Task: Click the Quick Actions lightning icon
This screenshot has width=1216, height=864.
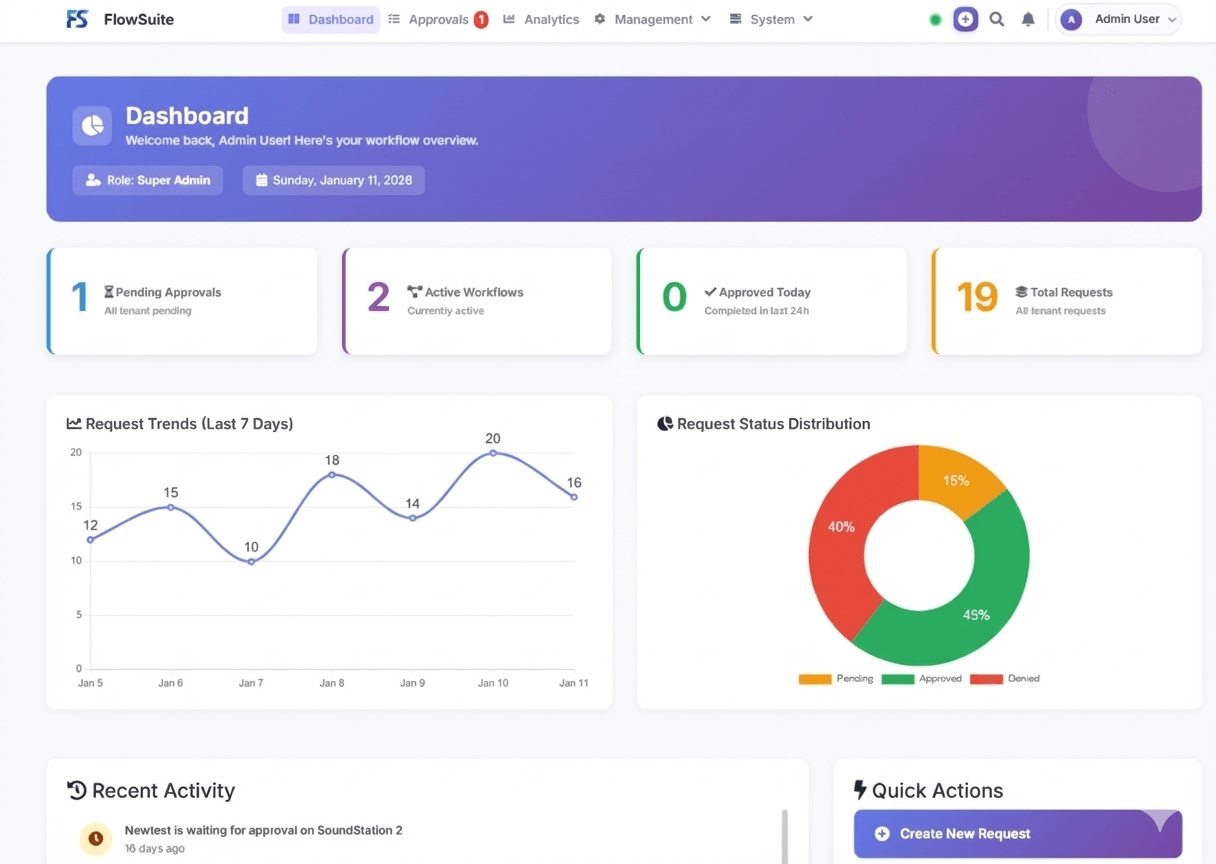Action: (861, 790)
